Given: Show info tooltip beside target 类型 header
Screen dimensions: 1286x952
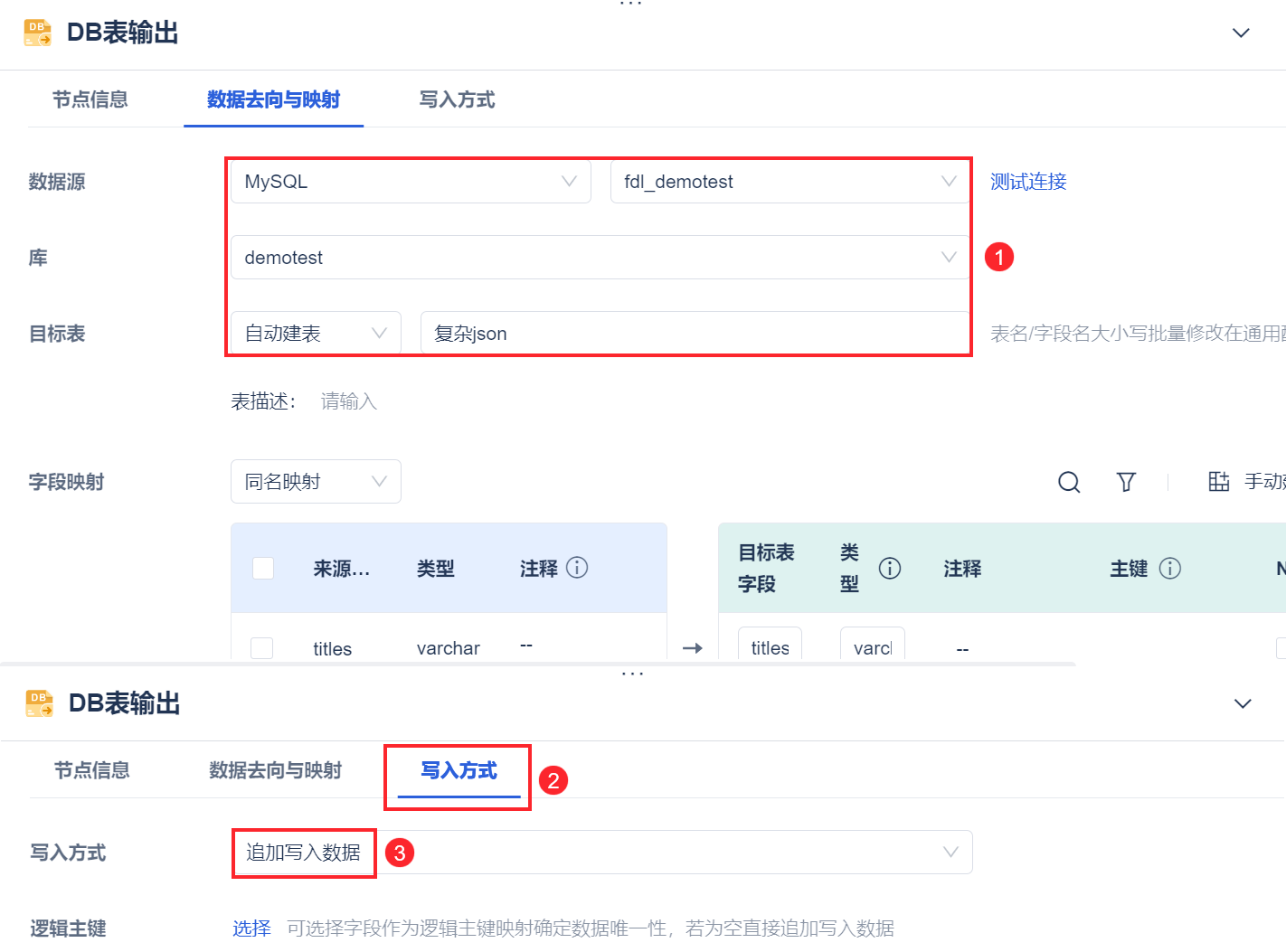Looking at the screenshot, I should coord(890,568).
